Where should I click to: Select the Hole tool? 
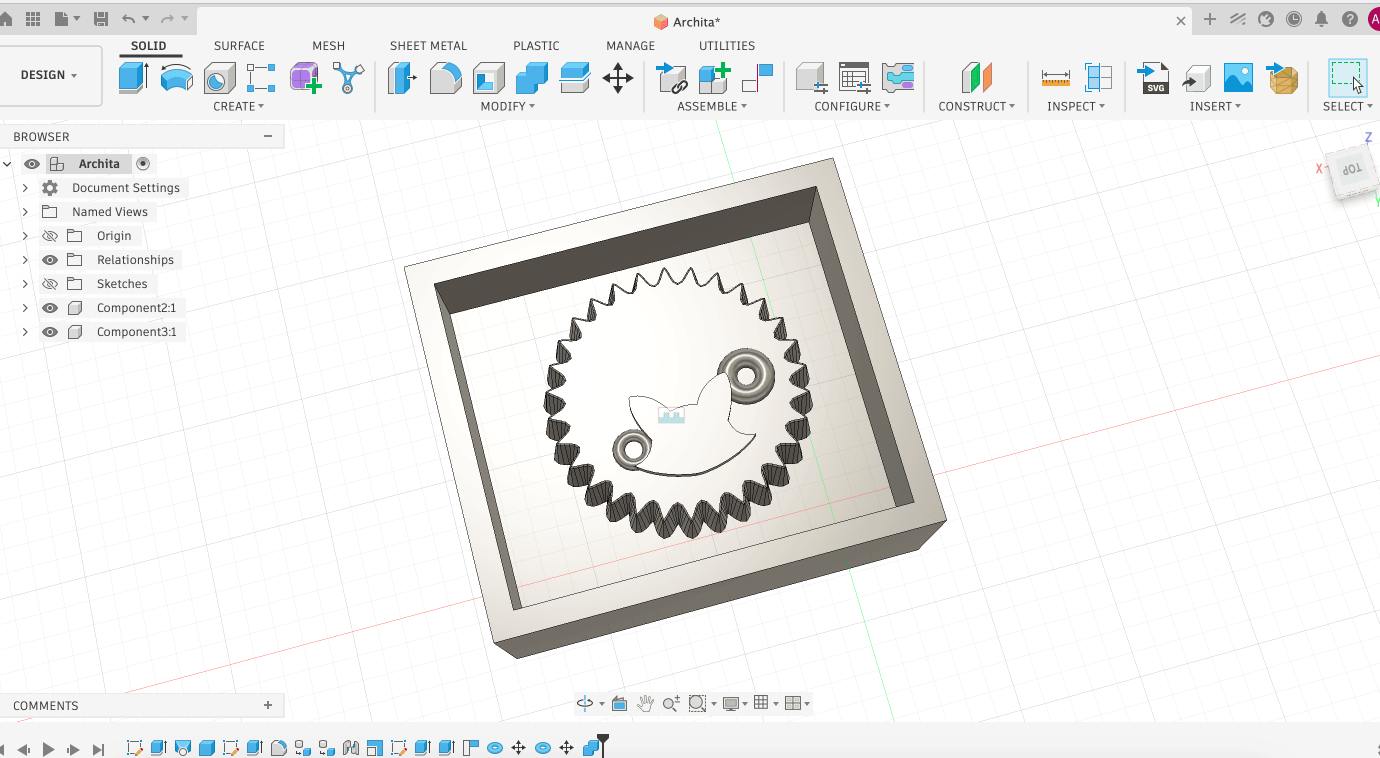(x=219, y=77)
